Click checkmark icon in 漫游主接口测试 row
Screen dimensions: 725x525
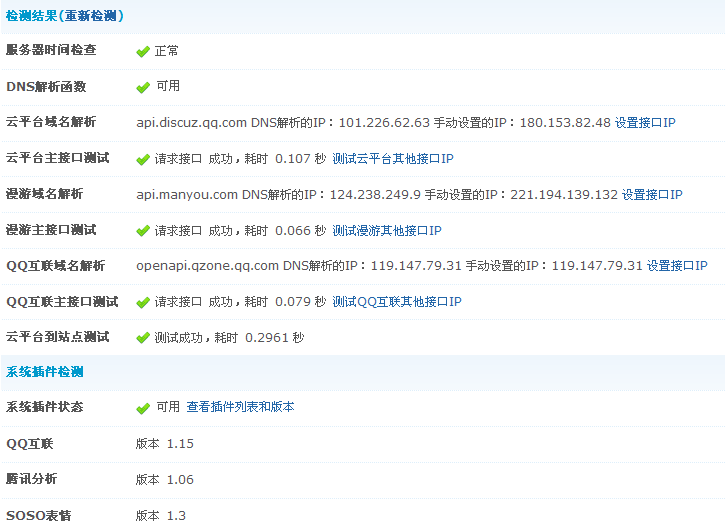click(x=143, y=231)
